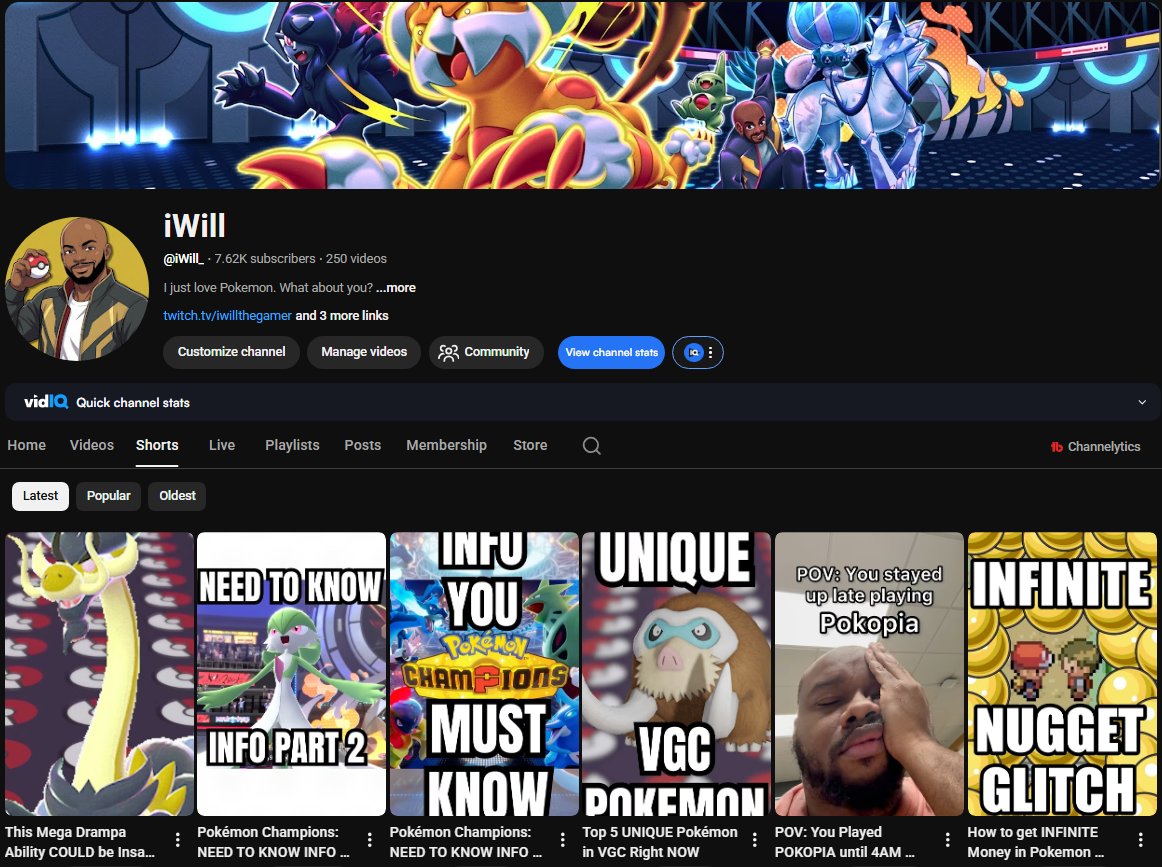Click the Community people icon
Screen dimensions: 1162x867
[448, 352]
